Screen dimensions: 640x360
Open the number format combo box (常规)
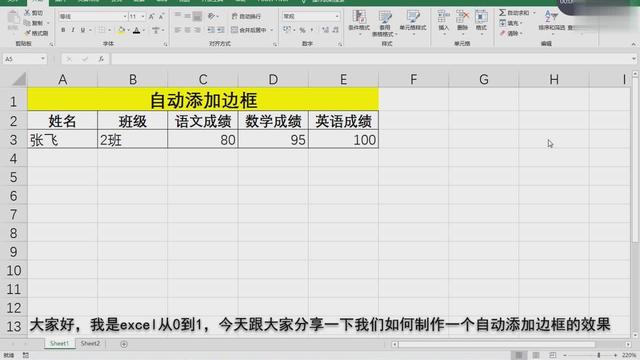(x=311, y=16)
